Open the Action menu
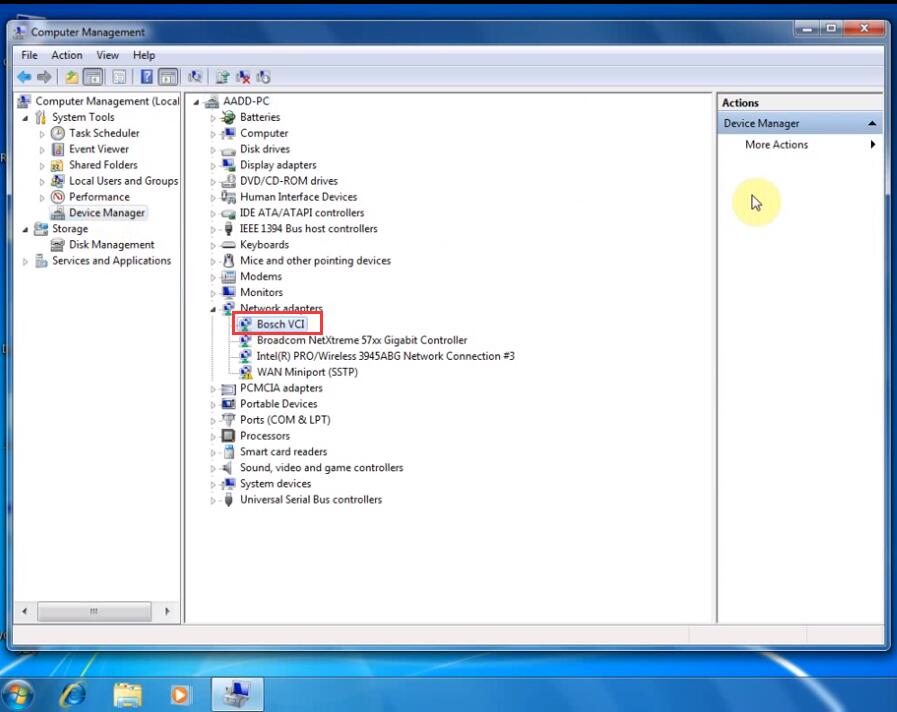The image size is (897, 712). [x=67, y=55]
